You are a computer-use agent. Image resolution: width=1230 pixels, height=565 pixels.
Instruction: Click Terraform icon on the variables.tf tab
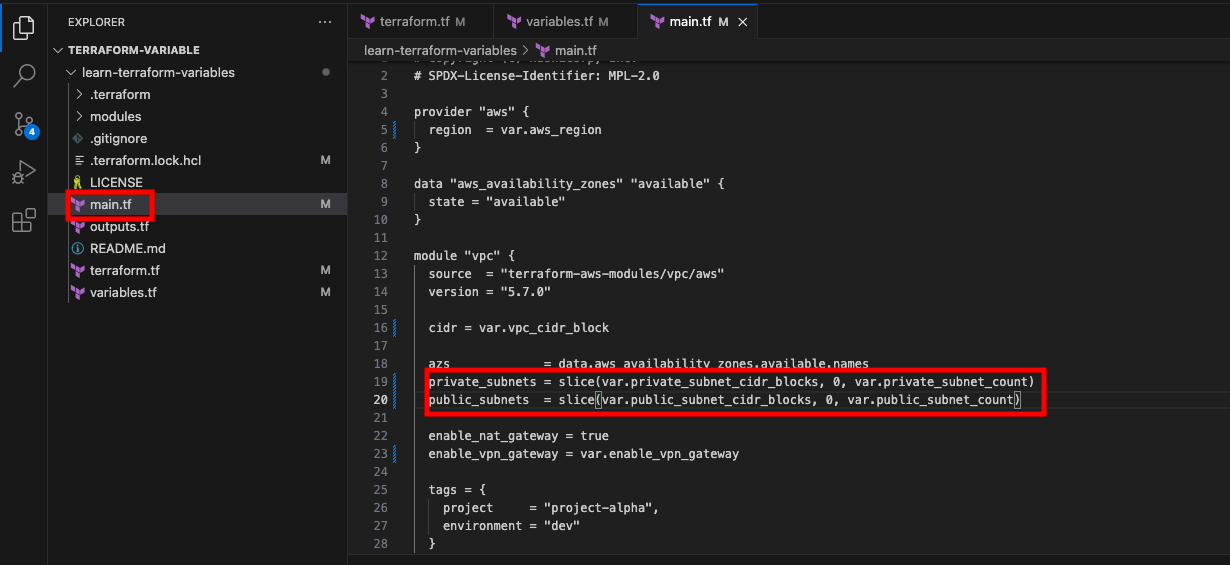(x=514, y=21)
